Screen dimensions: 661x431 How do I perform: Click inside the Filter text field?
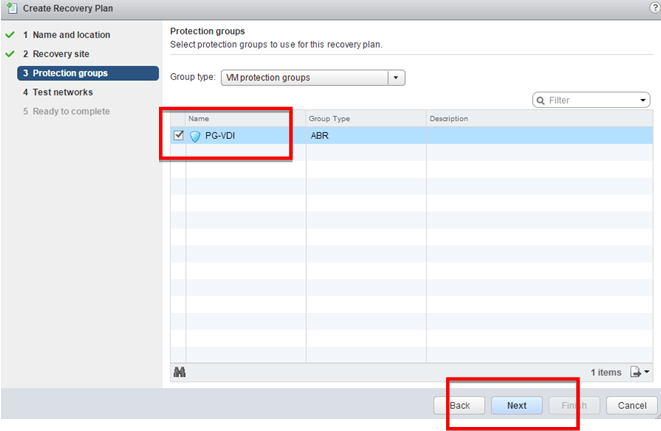pyautogui.click(x=590, y=100)
